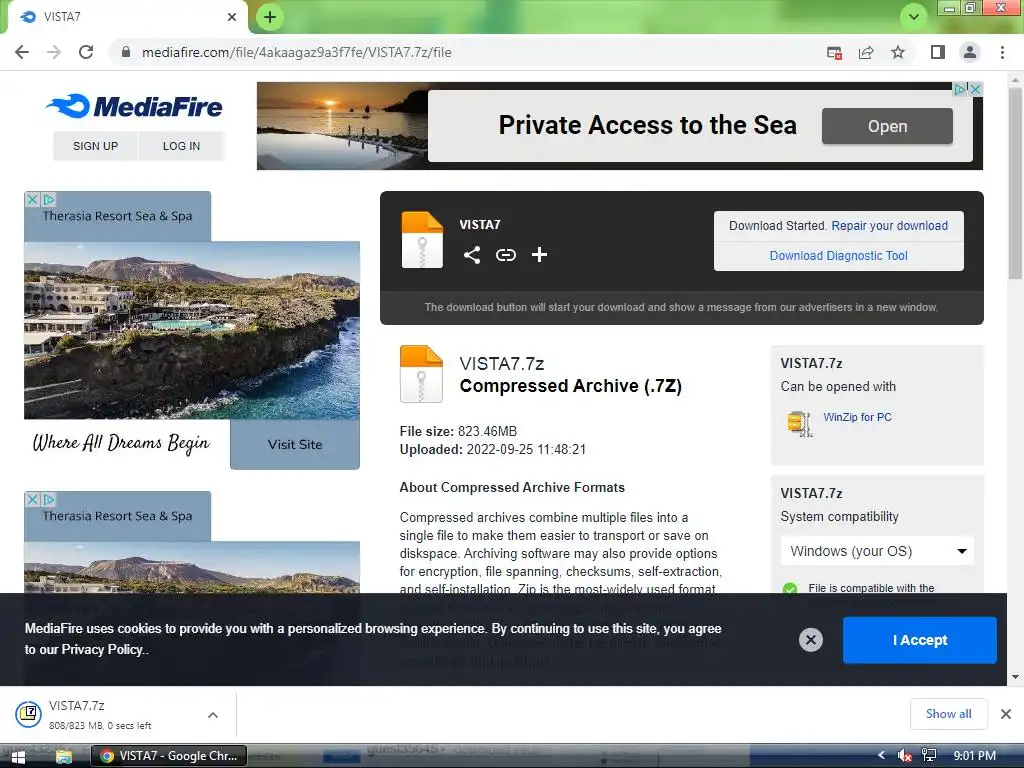
Task: Click the page vertical scrollbar
Action: 1015,183
